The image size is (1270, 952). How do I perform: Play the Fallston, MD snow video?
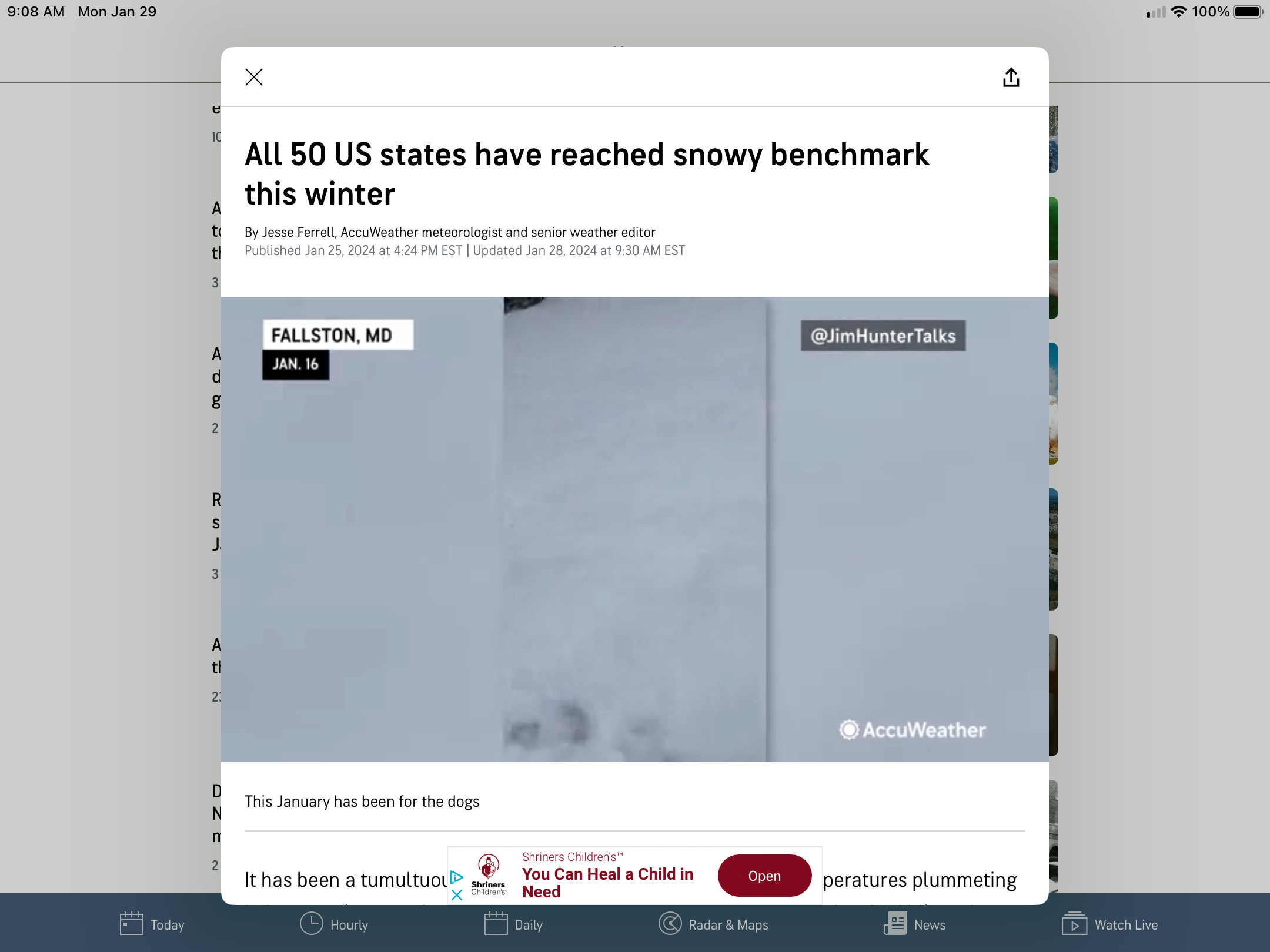click(x=635, y=529)
